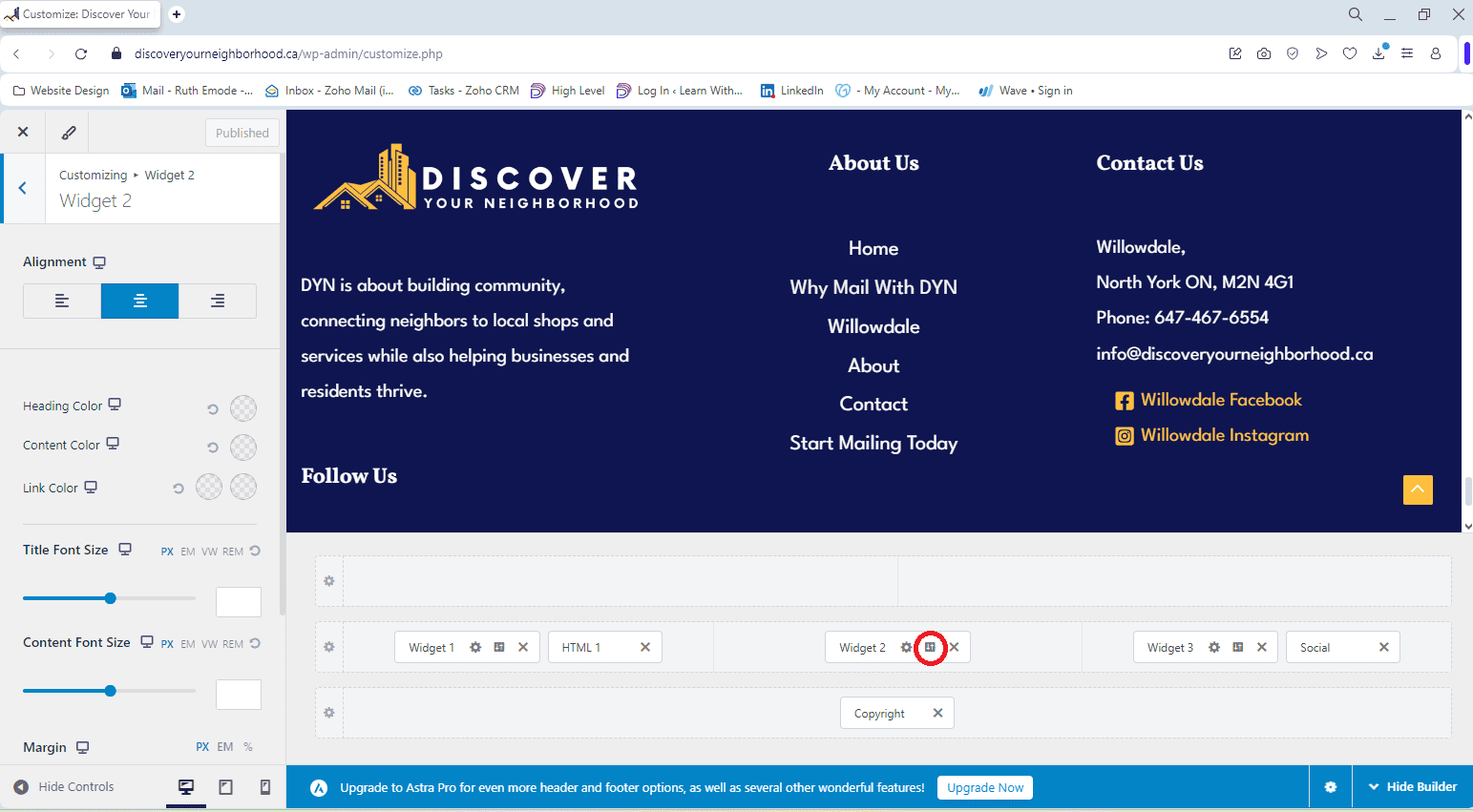
Task: Collapse builder with Hide Builder
Action: (1413, 787)
